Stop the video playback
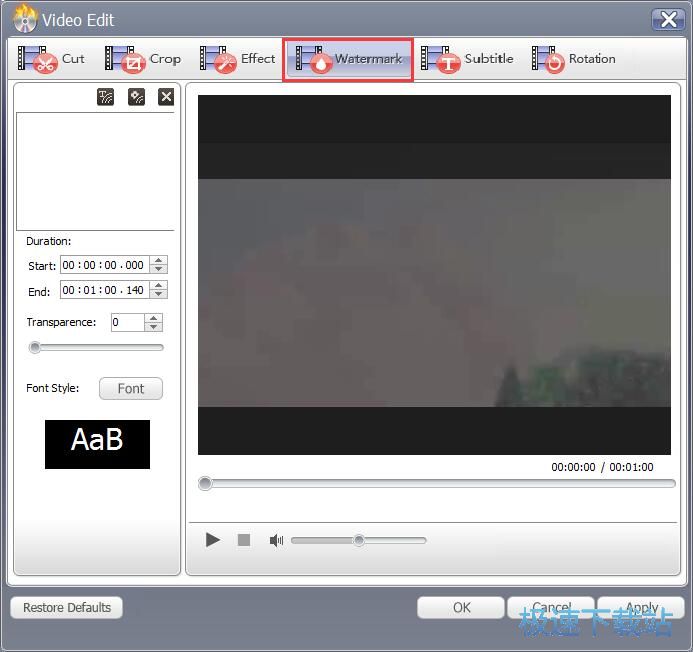This screenshot has height=652, width=693. click(244, 540)
